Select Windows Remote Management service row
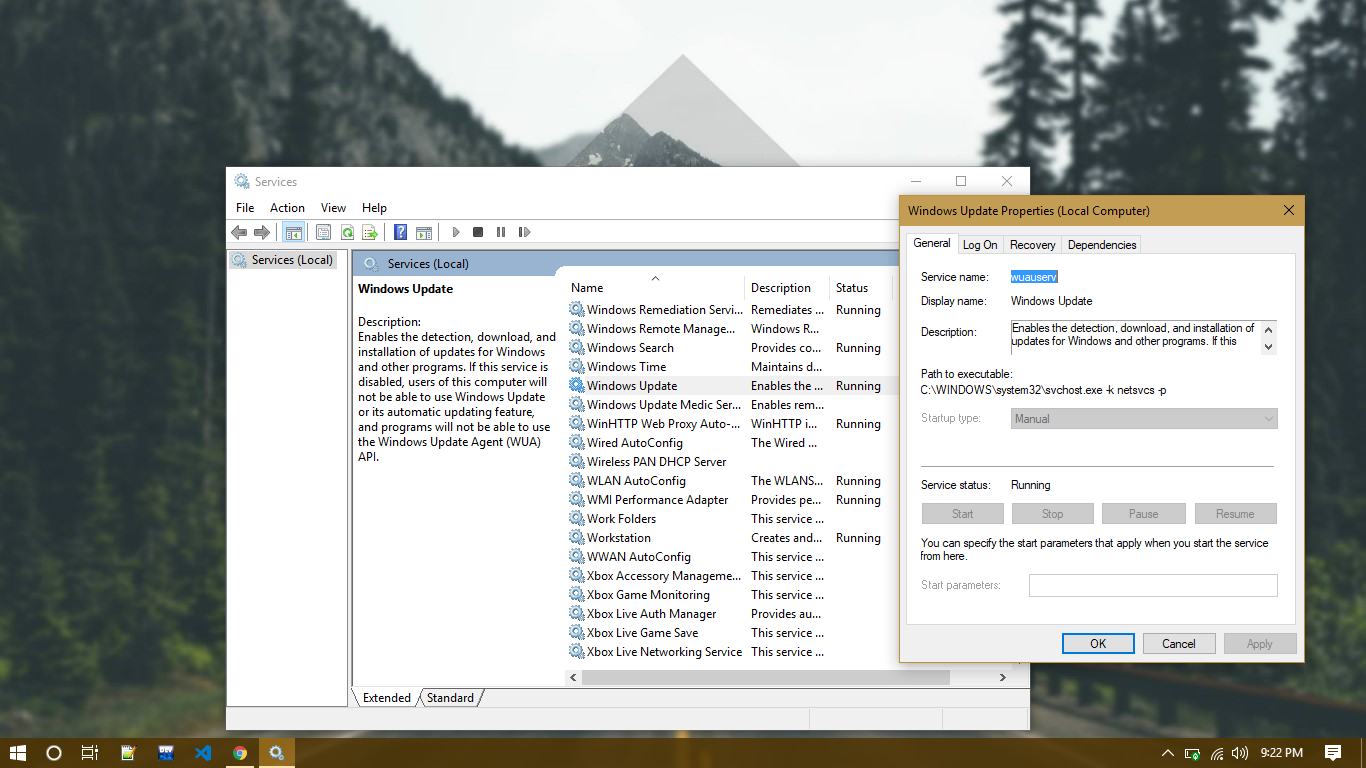Screen dimensions: 1366x768 pyautogui.click(x=731, y=329)
